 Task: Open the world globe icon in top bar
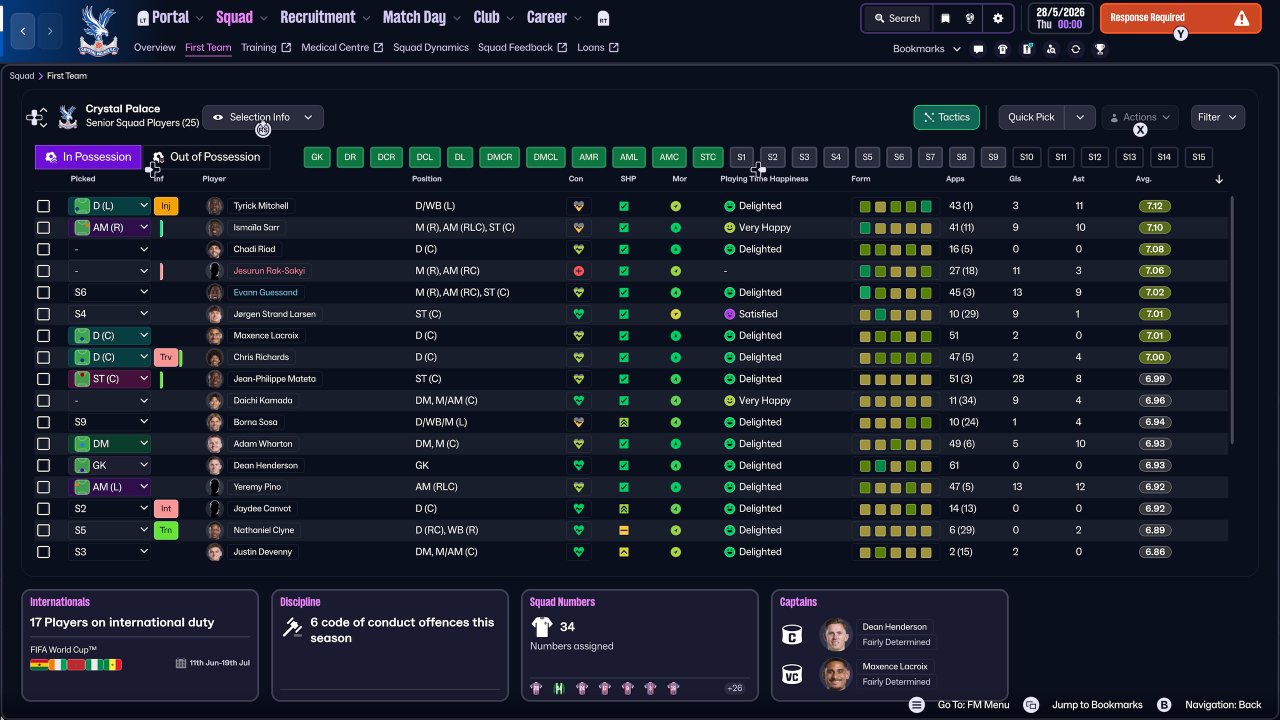point(970,18)
